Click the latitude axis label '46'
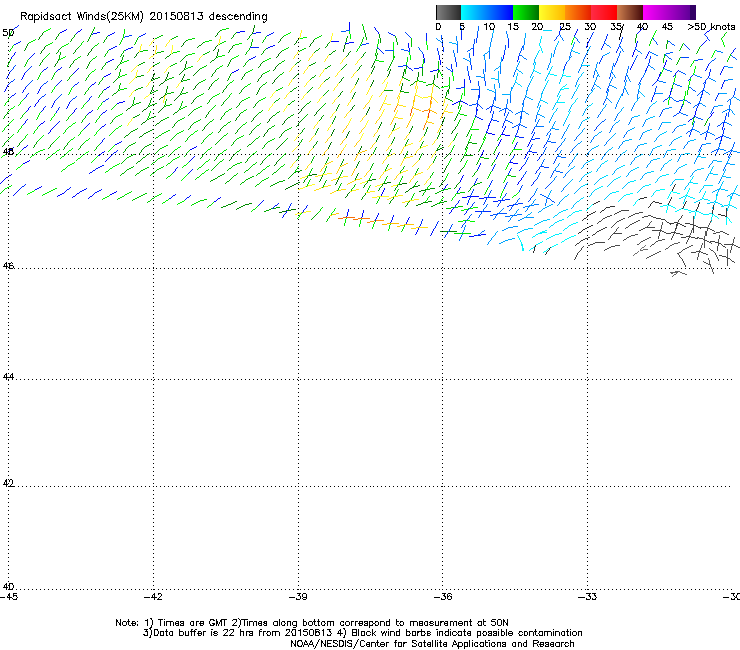740x650 pixels. [x=8, y=266]
